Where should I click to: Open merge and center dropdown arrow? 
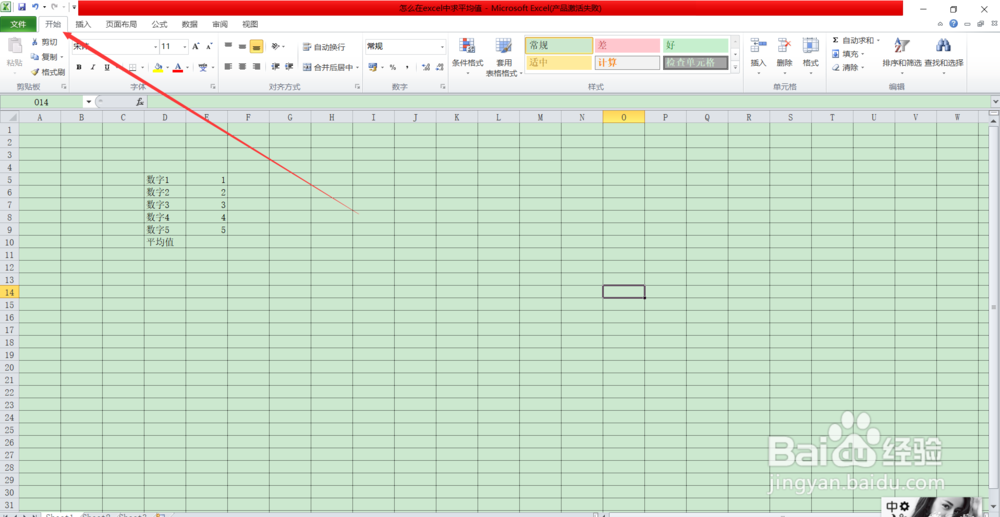coord(358,67)
